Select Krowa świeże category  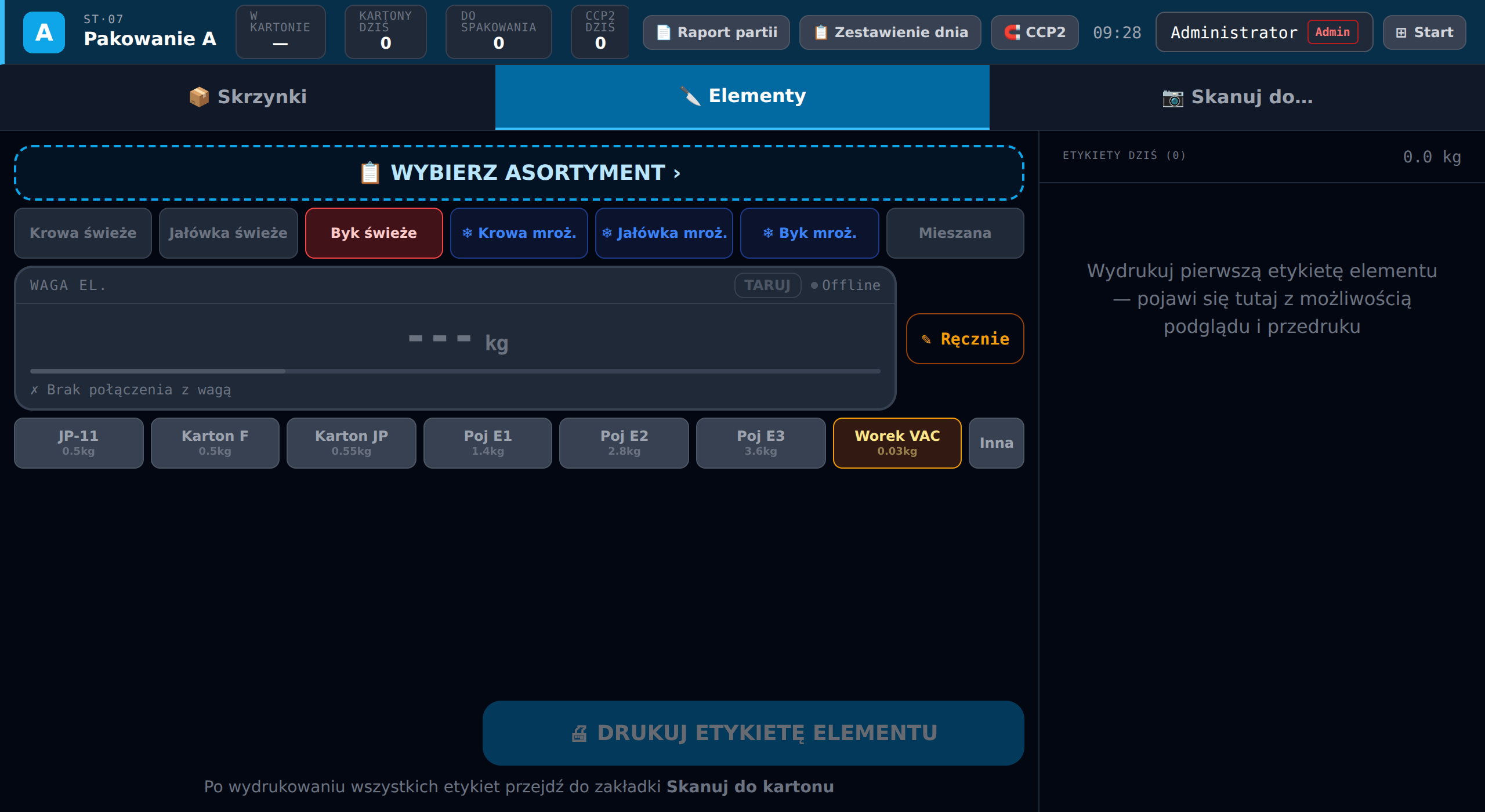[x=83, y=233]
